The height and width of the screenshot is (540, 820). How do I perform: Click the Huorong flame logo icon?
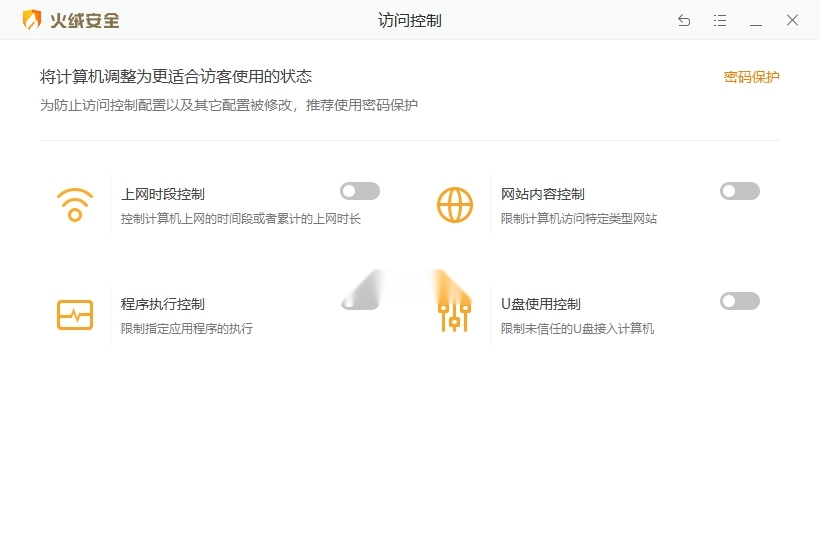tap(32, 20)
